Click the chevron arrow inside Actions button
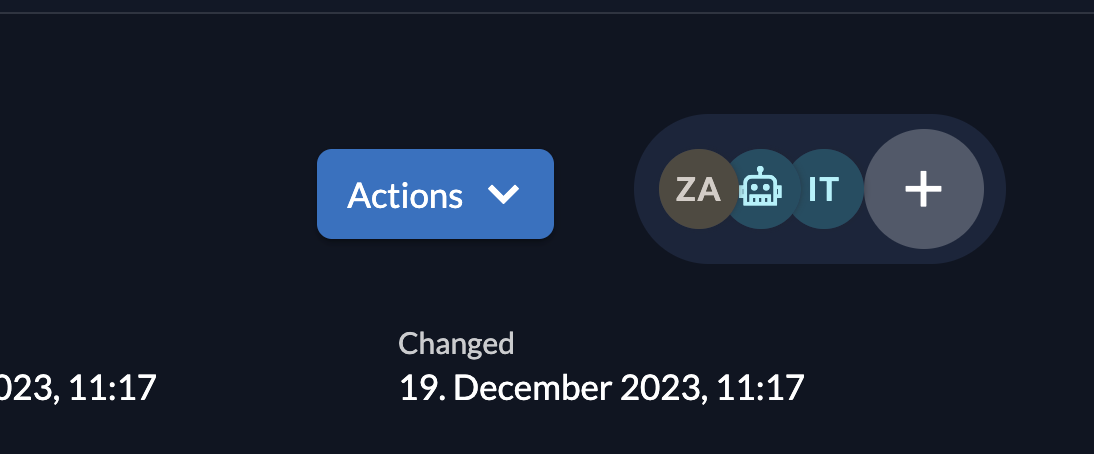 pos(504,194)
